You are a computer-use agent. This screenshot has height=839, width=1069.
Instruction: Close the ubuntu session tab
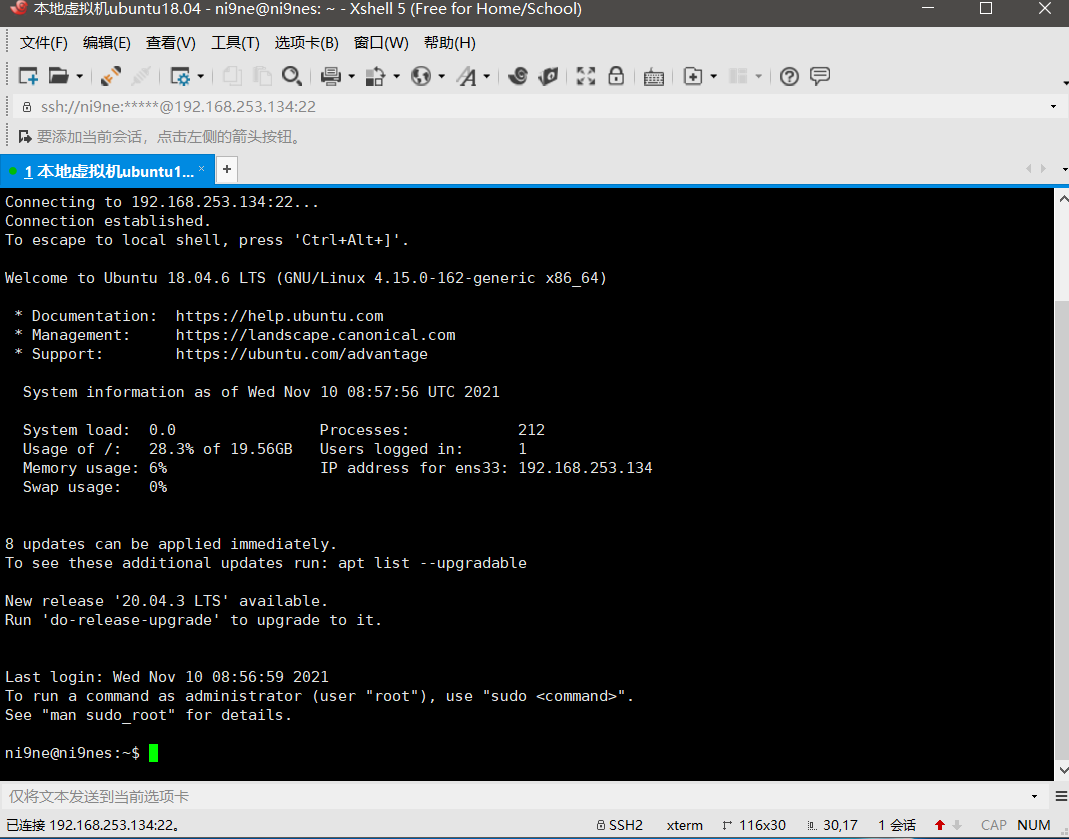click(202, 168)
